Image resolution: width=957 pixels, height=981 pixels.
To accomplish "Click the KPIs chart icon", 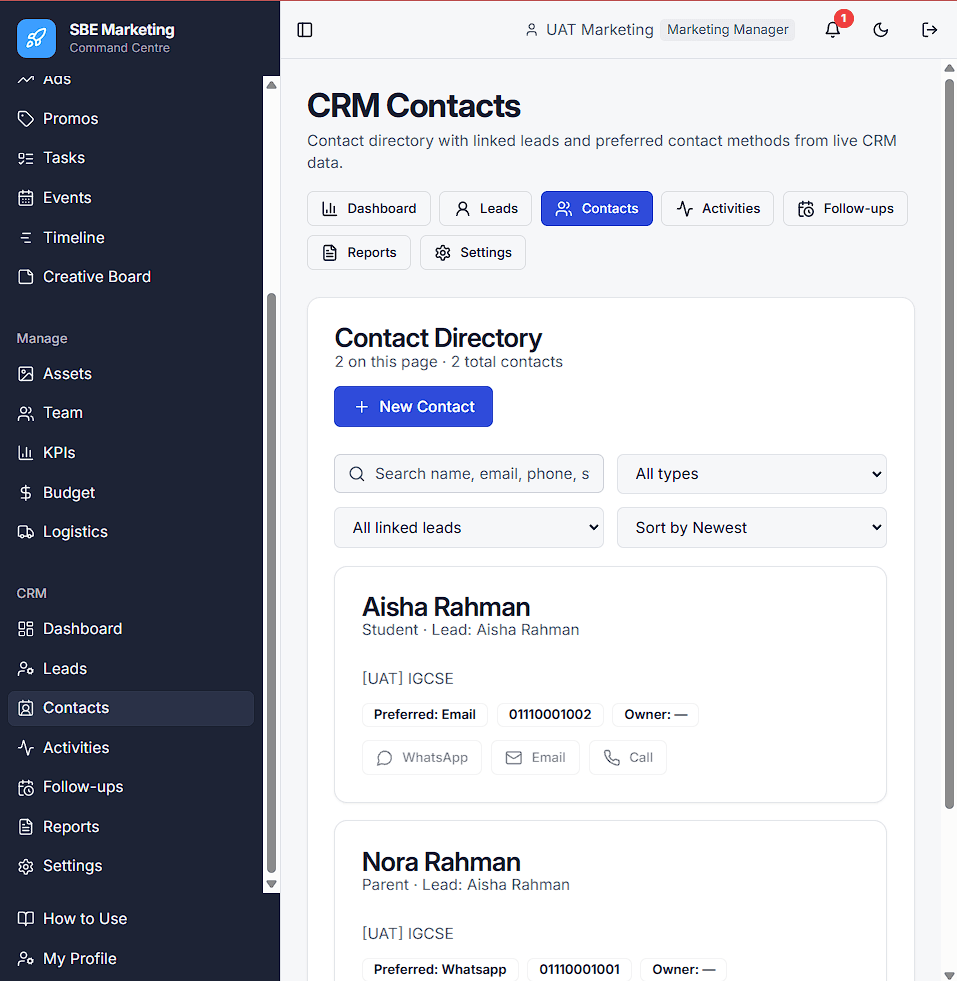I will [x=26, y=452].
